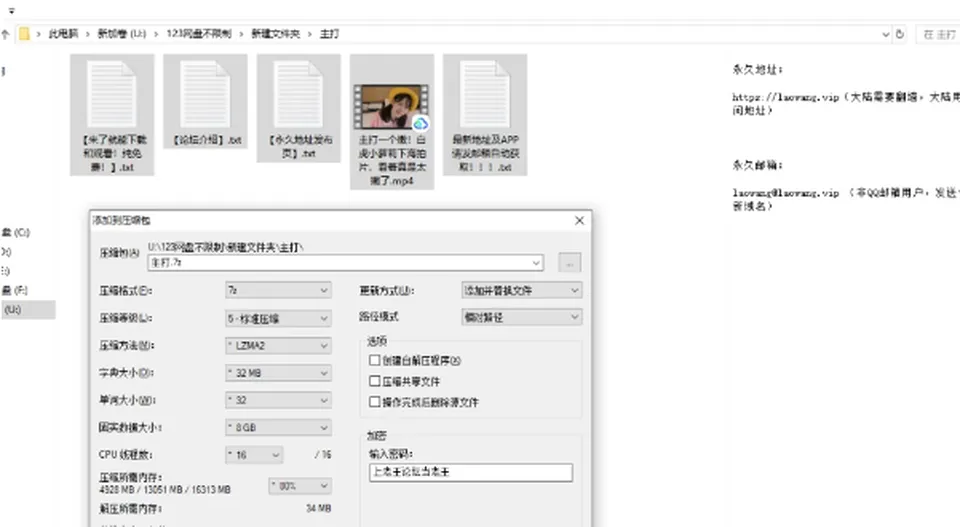Click the 解压所需内存 34 MB value
The image size is (960, 527).
(x=318, y=509)
